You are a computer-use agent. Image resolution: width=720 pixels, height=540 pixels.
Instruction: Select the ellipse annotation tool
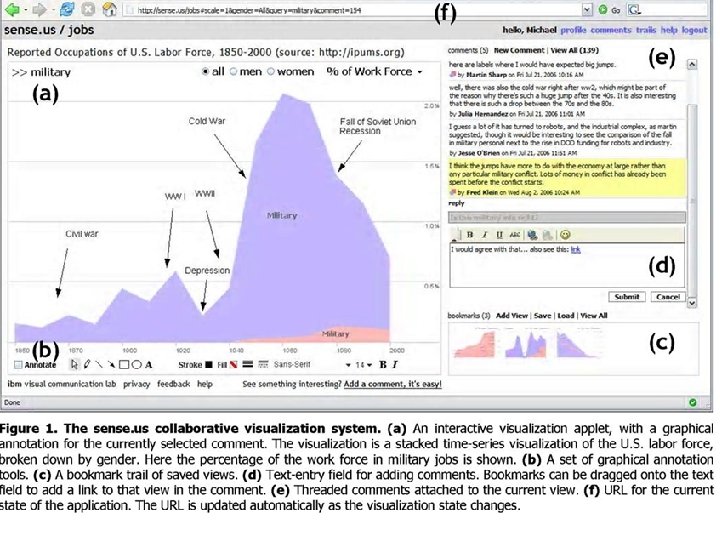(x=136, y=365)
